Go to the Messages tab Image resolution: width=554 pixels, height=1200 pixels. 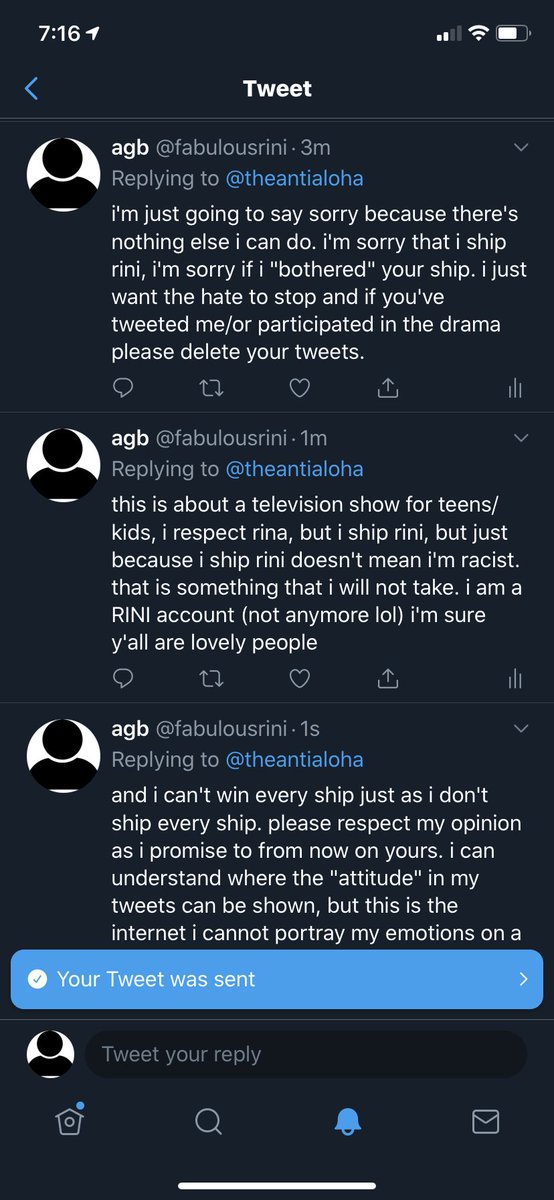pyautogui.click(x=485, y=1122)
